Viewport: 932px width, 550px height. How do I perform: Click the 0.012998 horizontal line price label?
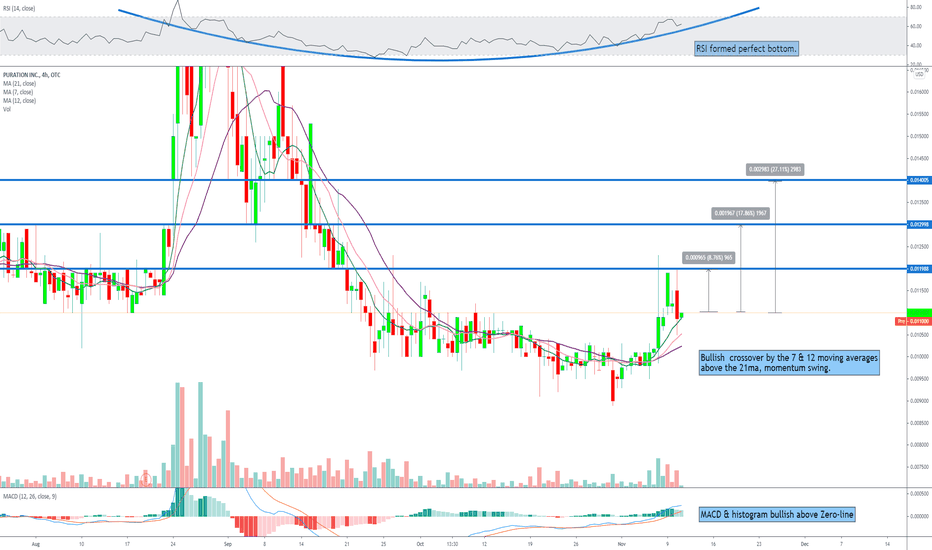point(920,224)
